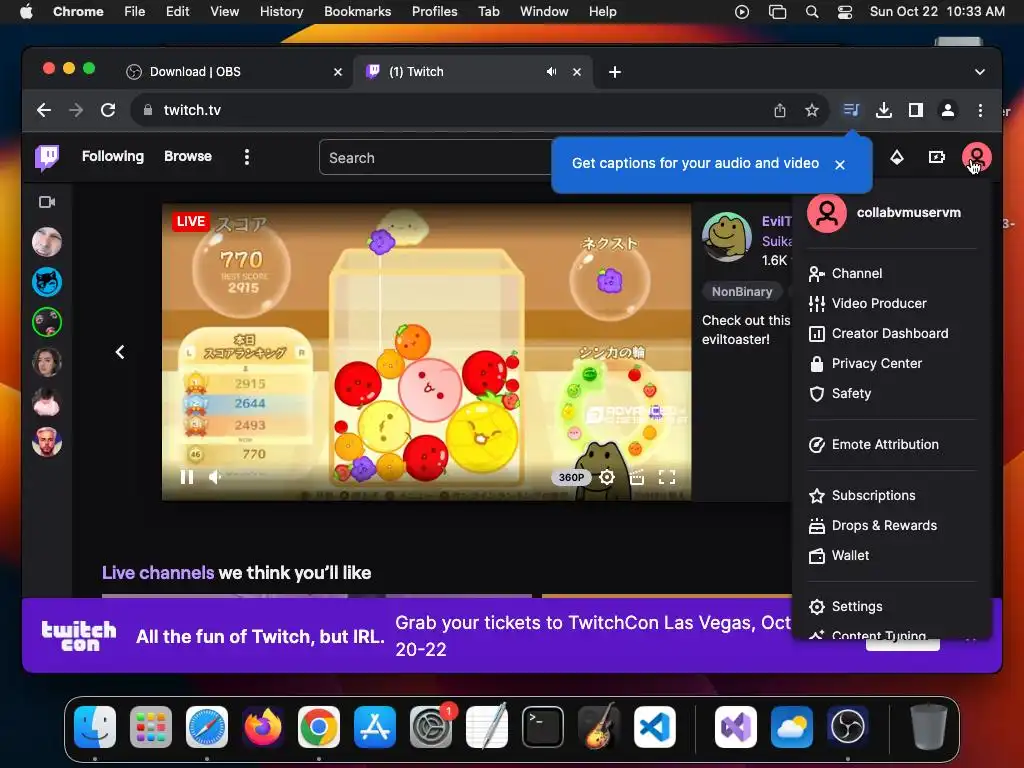This screenshot has height=768, width=1024.
Task: Go to previous carousel stream
Action: (x=120, y=353)
